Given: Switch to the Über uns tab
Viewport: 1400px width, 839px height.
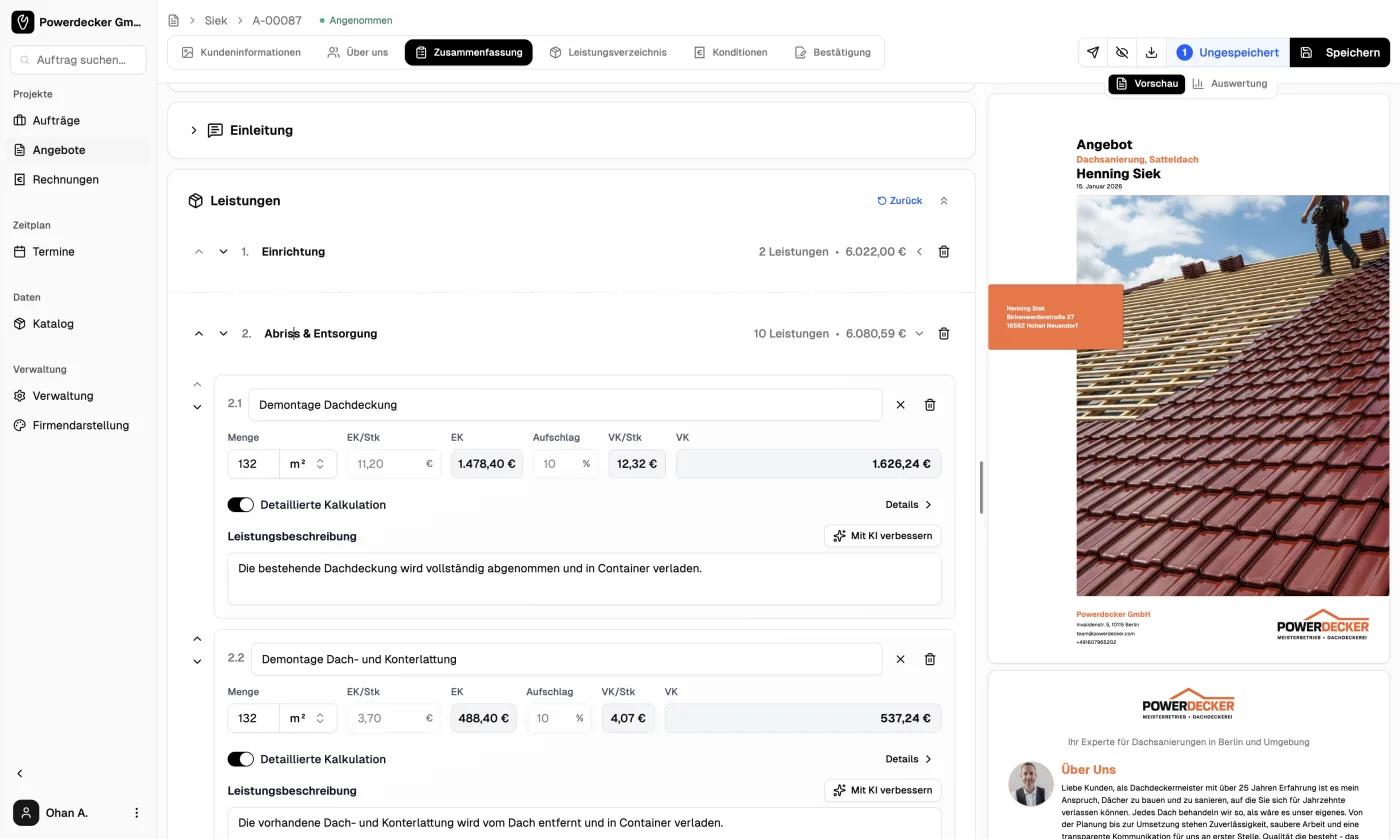Looking at the screenshot, I should pyautogui.click(x=358, y=52).
